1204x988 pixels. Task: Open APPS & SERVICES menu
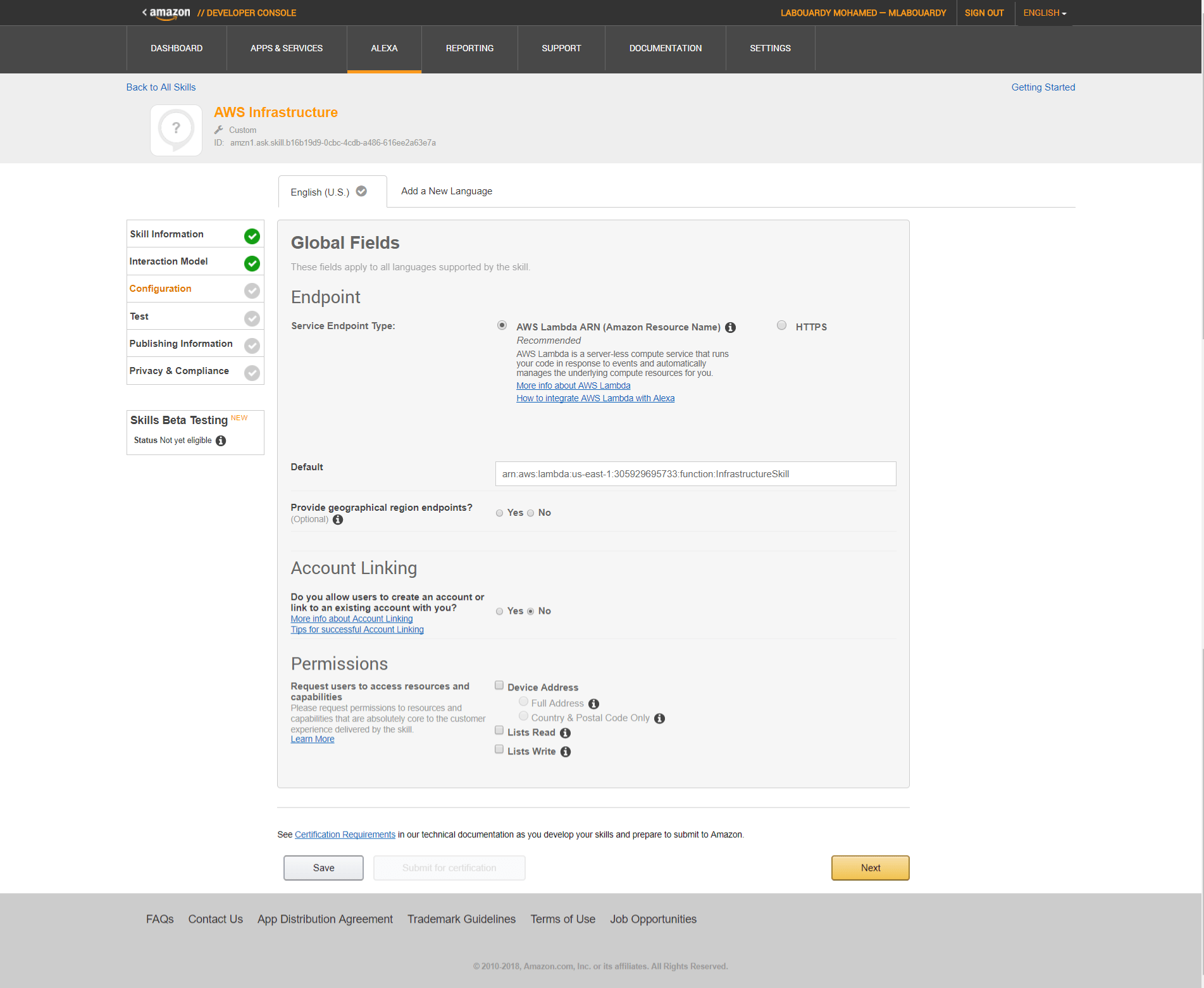coord(287,49)
